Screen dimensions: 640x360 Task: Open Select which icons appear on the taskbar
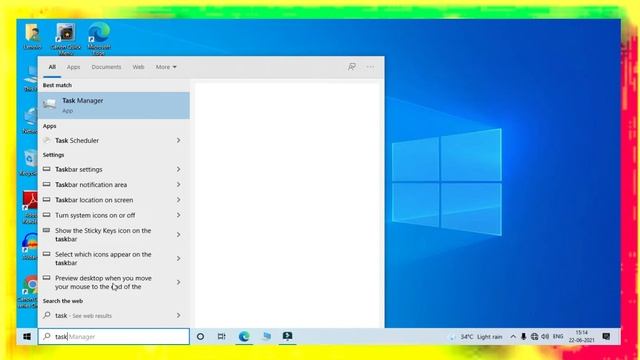point(113,258)
